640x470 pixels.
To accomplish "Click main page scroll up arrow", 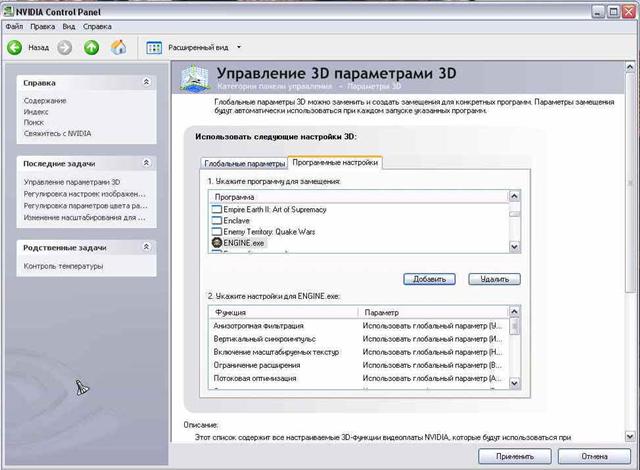I will point(630,67).
